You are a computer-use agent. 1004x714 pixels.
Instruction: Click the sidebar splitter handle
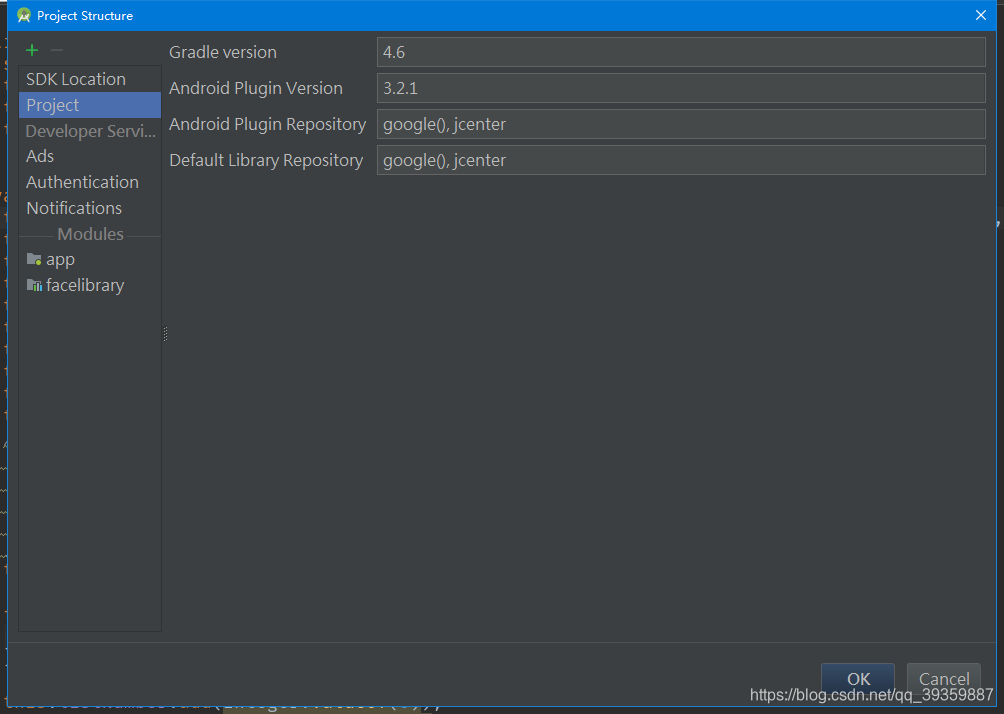point(165,334)
